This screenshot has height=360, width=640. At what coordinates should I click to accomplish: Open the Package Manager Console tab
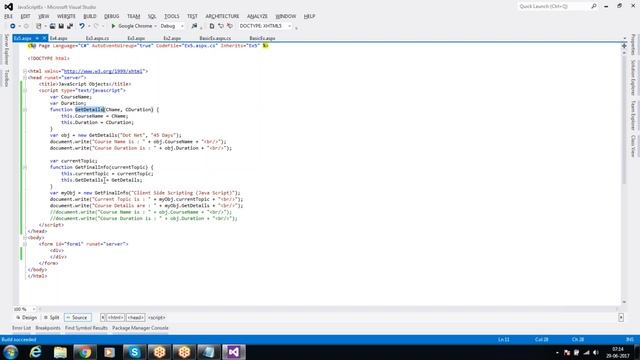140,328
